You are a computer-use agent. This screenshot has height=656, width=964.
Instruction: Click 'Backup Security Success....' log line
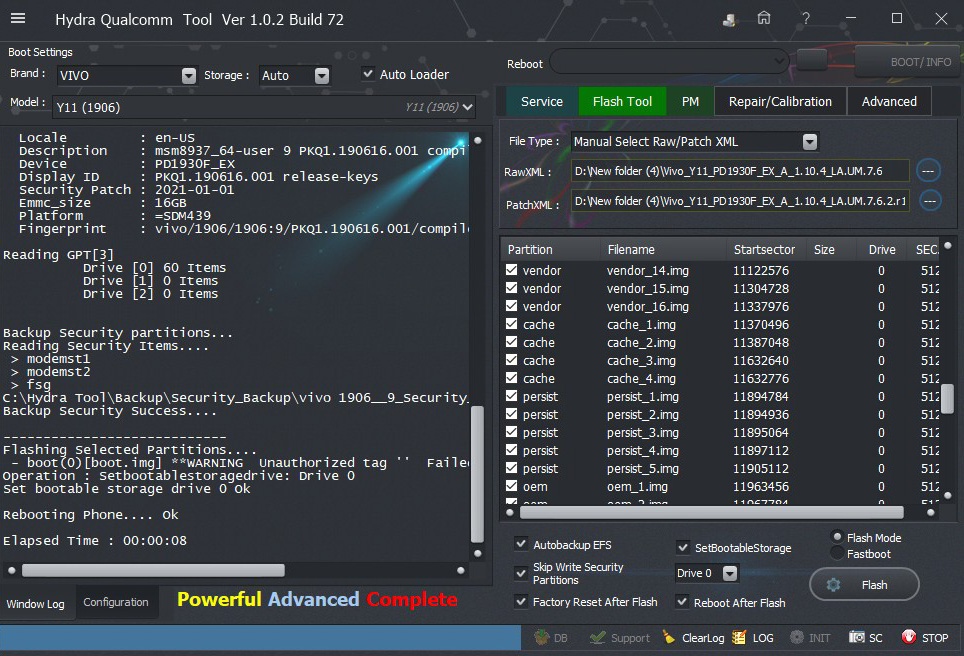pos(109,411)
